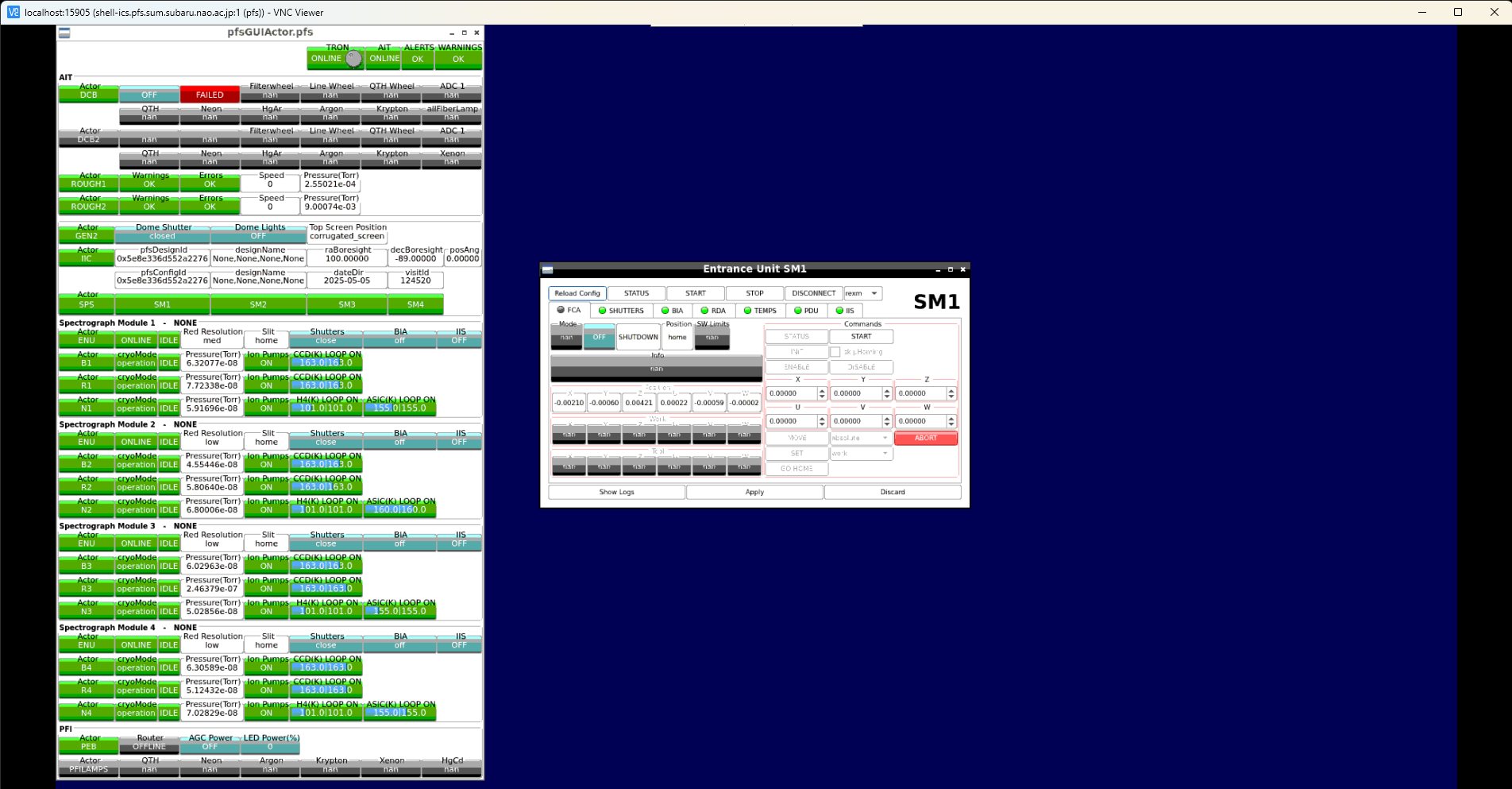Switch to the SHUTTERS tab

pyautogui.click(x=622, y=311)
